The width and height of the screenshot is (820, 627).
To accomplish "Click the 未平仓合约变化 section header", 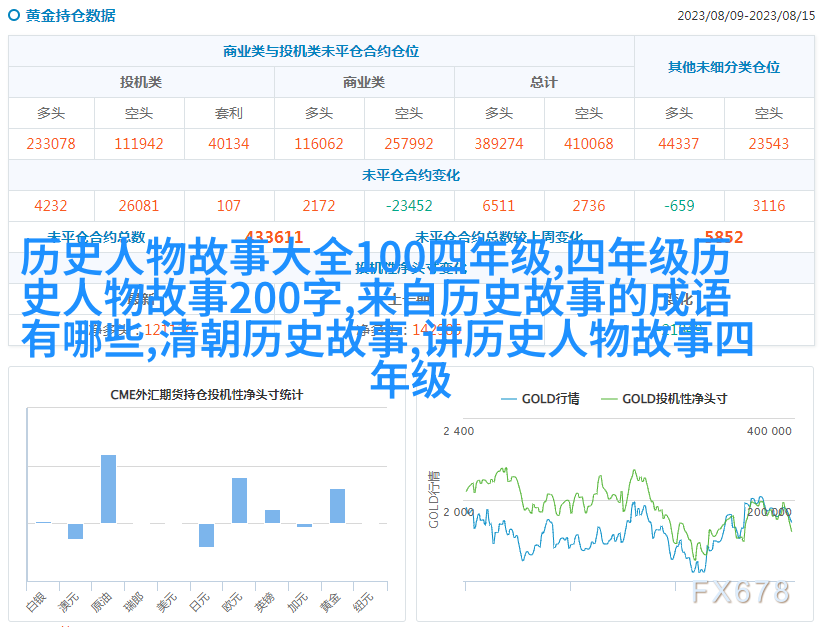I will pyautogui.click(x=410, y=175).
